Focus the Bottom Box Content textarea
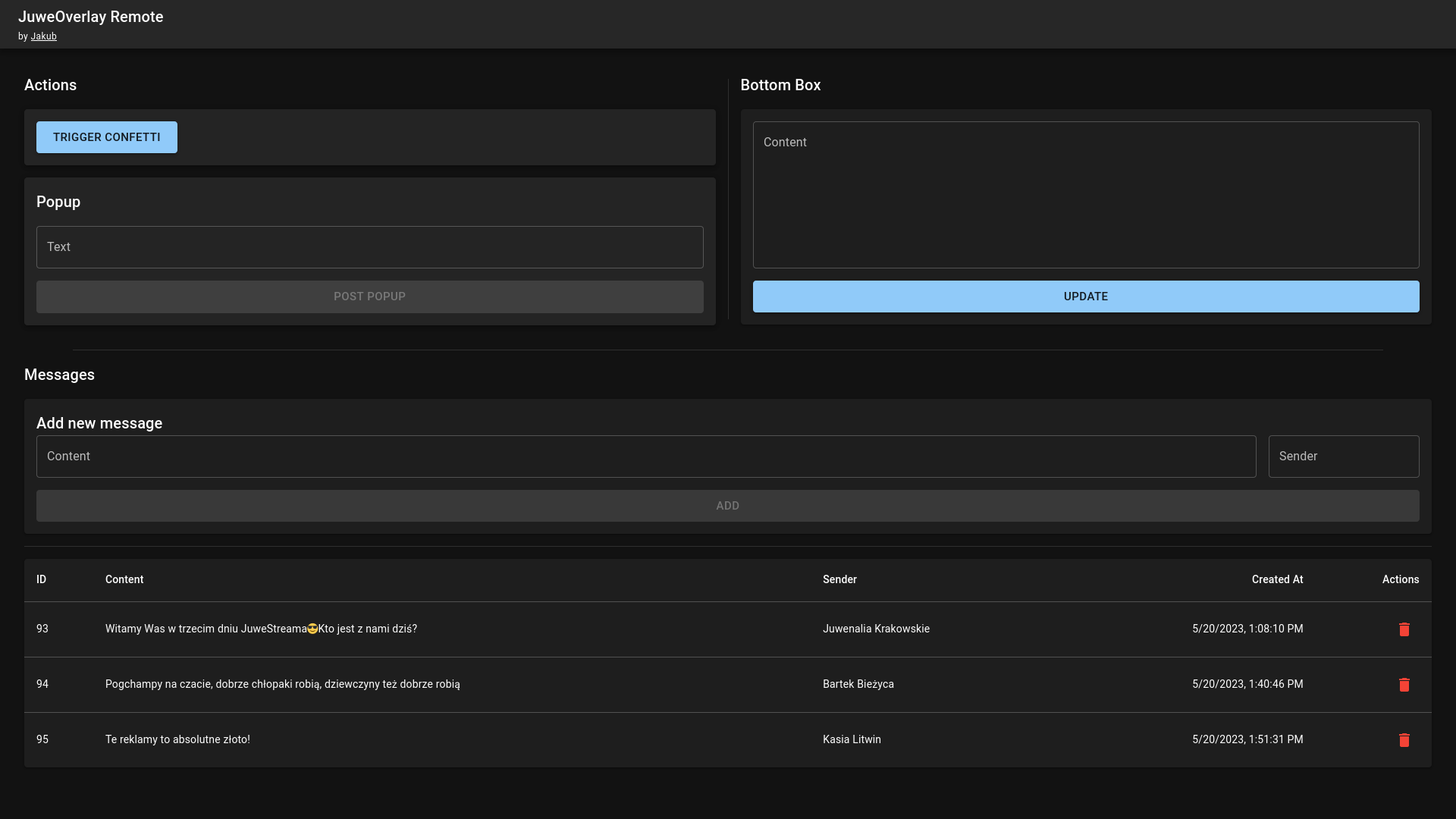The width and height of the screenshot is (1456, 819). 1086,195
